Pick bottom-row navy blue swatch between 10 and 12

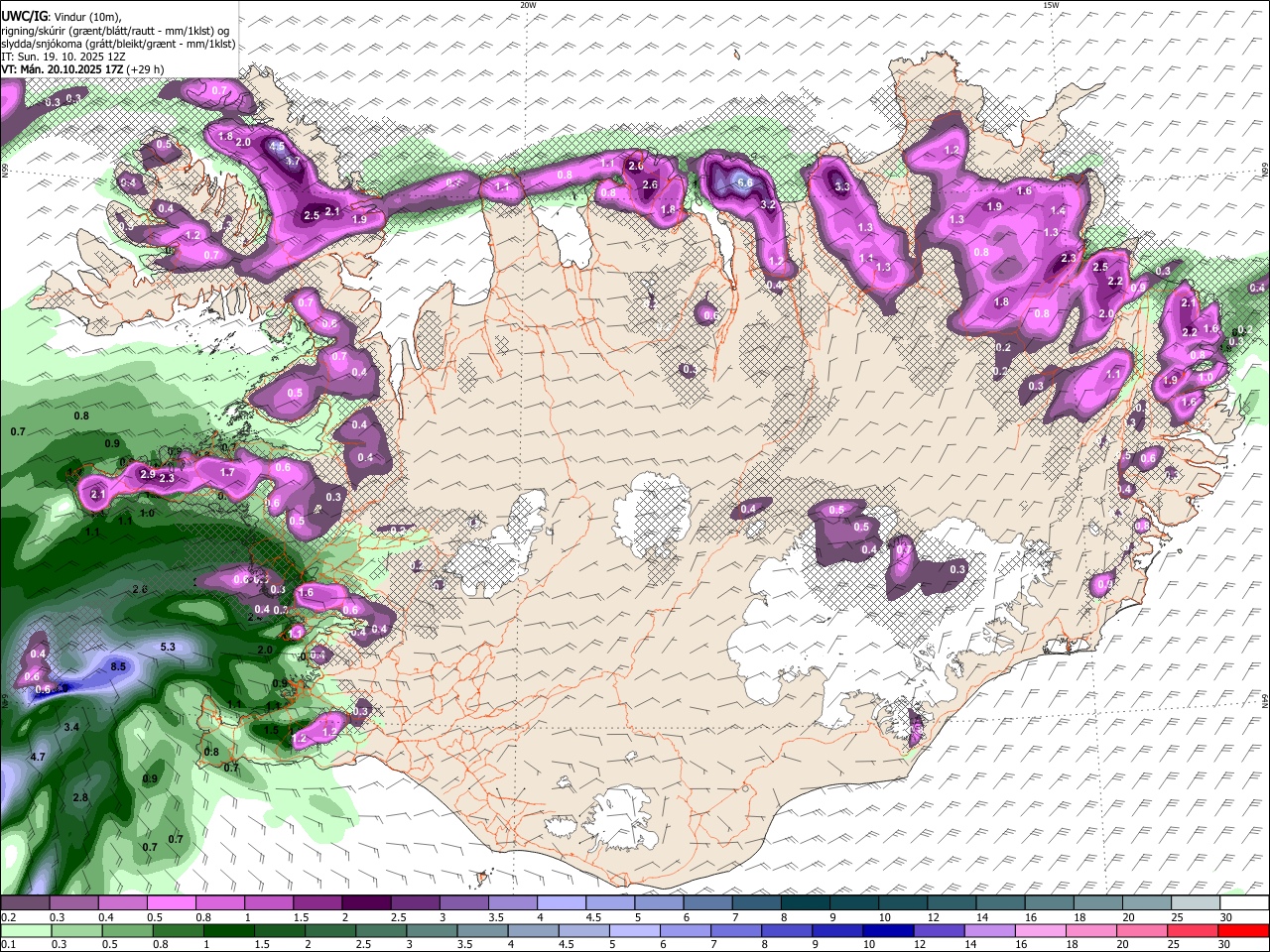886,931
